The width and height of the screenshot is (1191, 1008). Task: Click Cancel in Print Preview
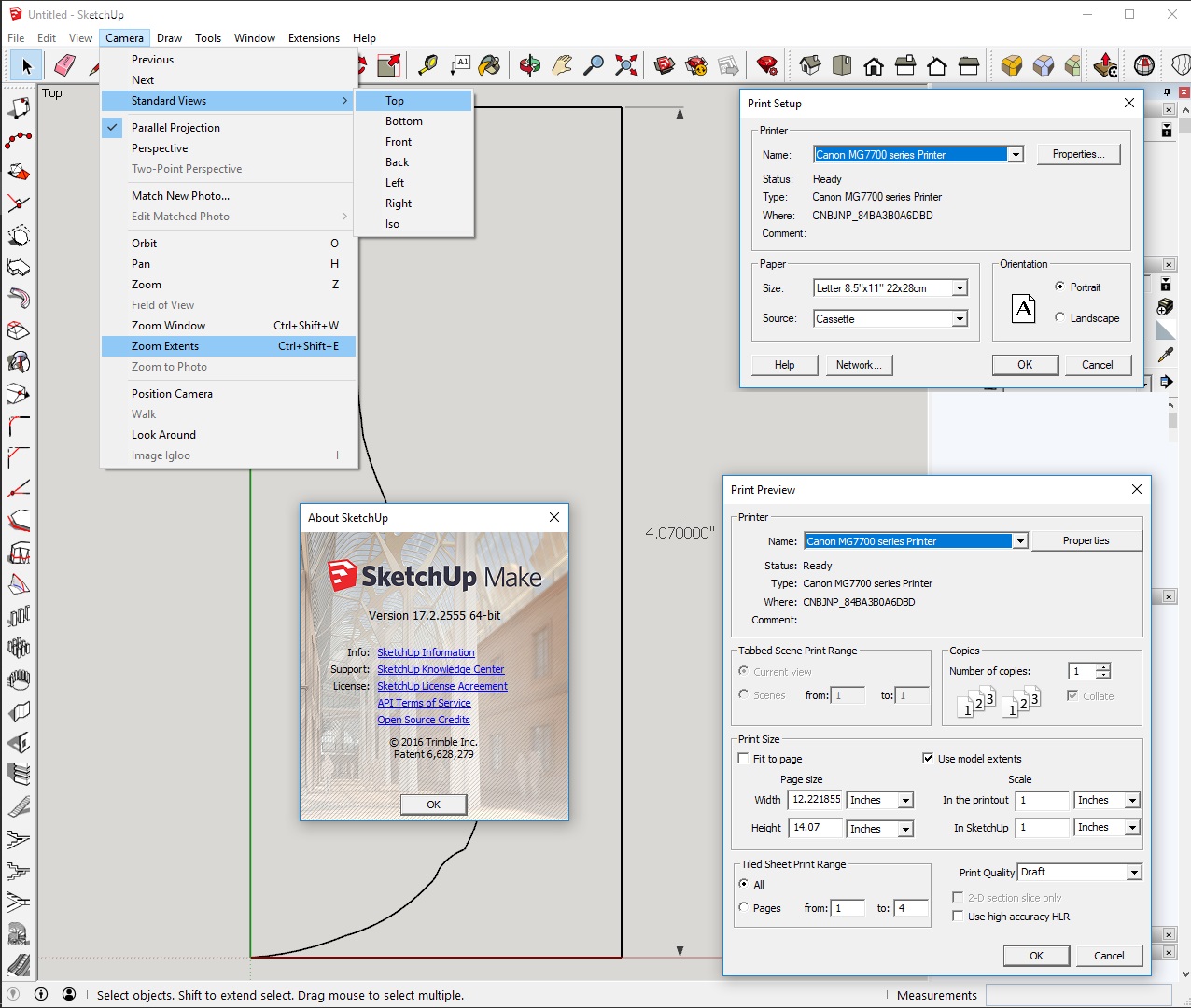(x=1109, y=956)
